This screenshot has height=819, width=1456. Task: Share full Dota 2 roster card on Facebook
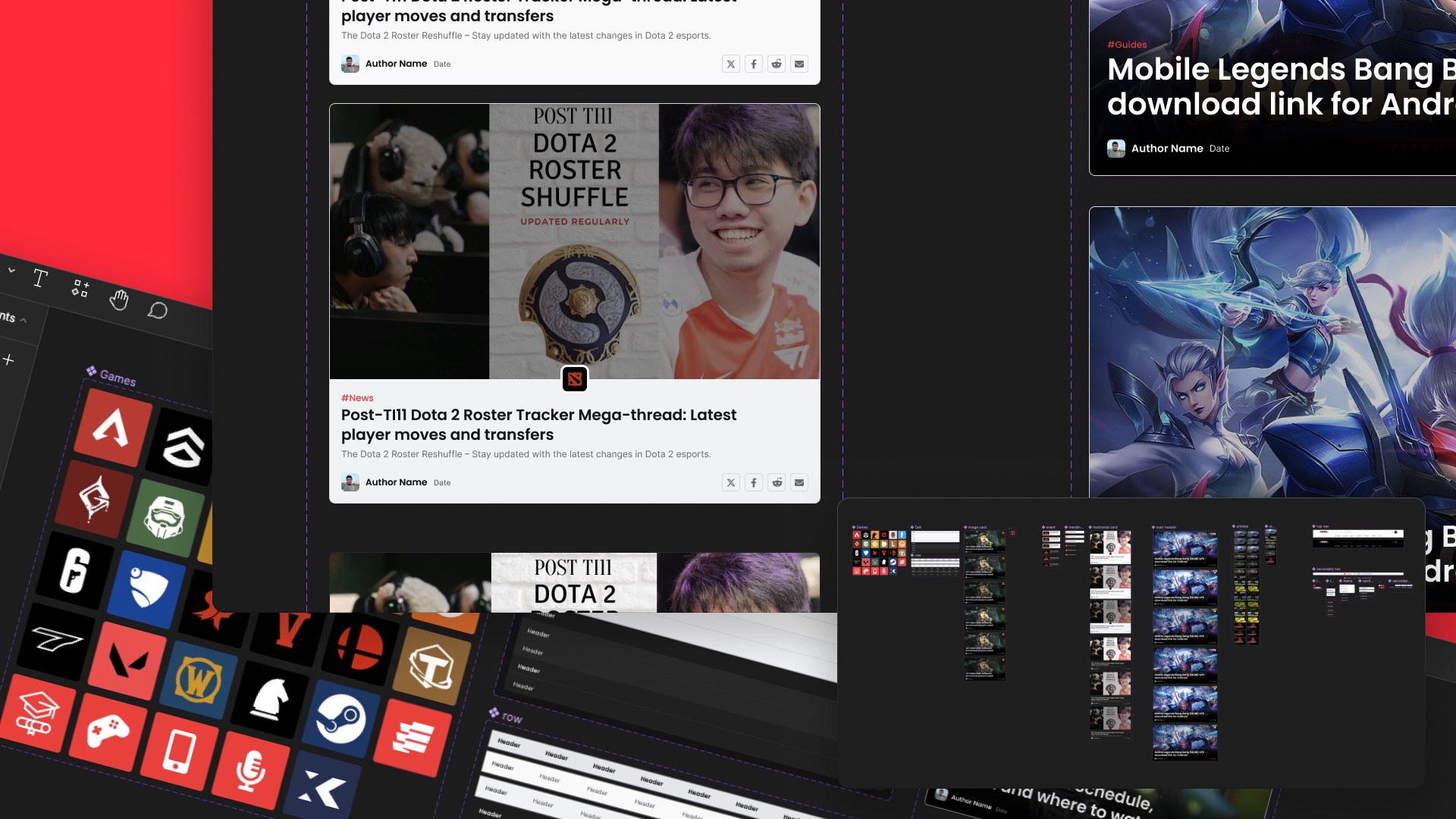[x=754, y=482]
